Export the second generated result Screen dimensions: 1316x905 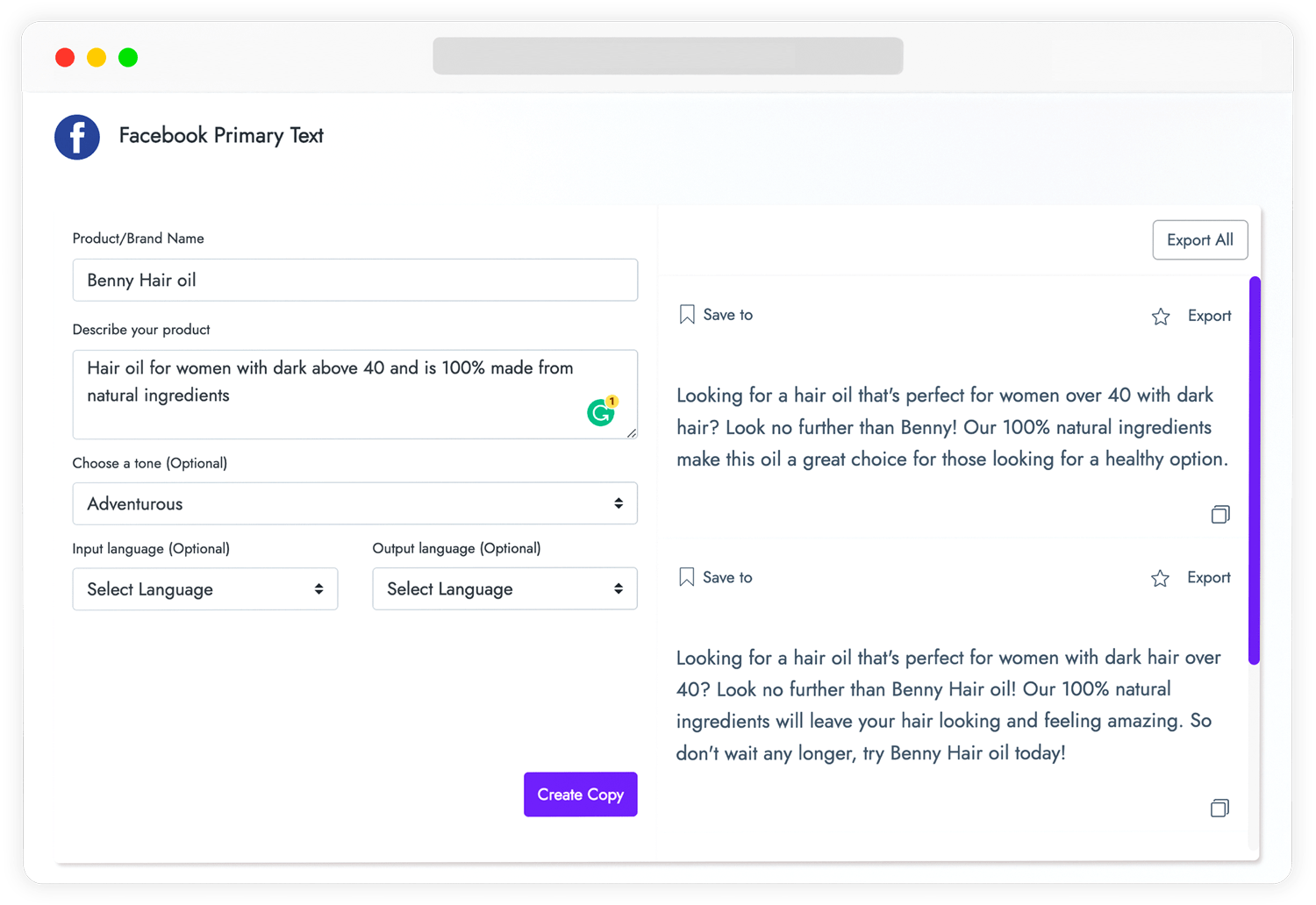(x=1208, y=578)
